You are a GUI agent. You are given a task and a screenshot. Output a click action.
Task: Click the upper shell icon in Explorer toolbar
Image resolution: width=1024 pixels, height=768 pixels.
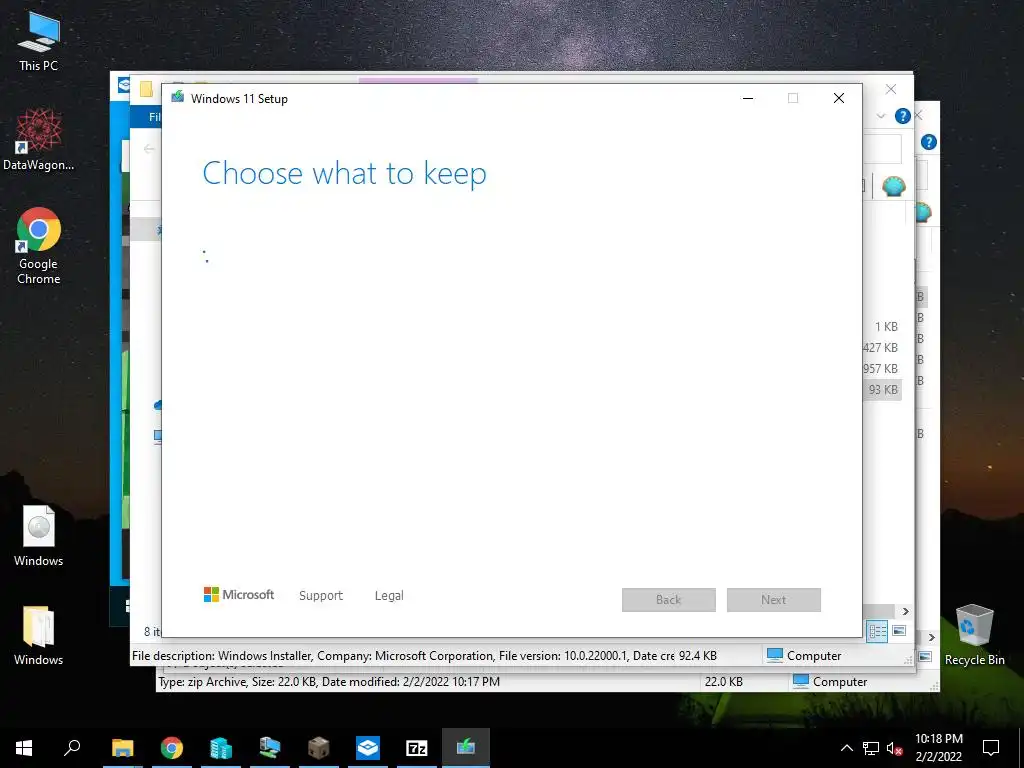pyautogui.click(x=893, y=186)
